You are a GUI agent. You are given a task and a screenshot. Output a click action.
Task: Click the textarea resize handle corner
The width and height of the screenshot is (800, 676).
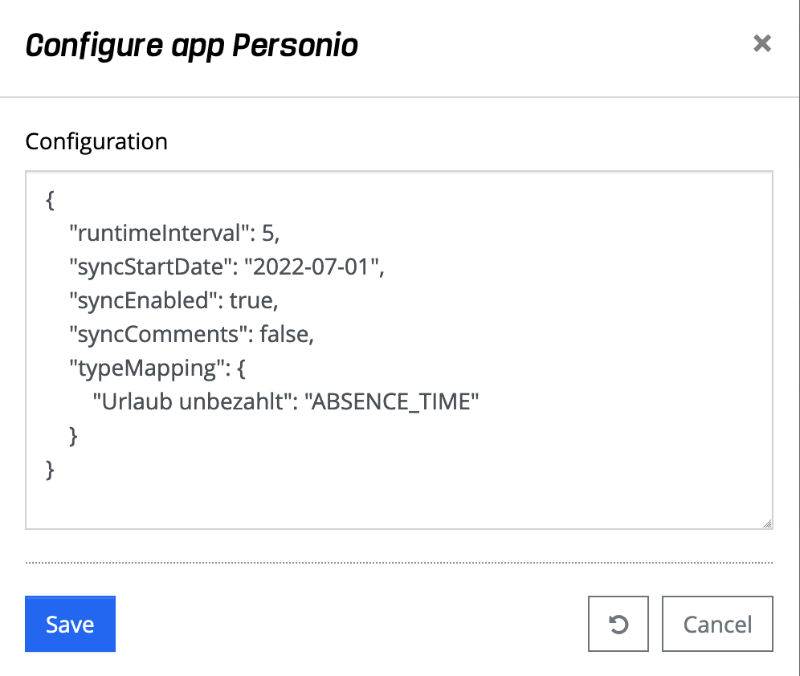[767, 523]
